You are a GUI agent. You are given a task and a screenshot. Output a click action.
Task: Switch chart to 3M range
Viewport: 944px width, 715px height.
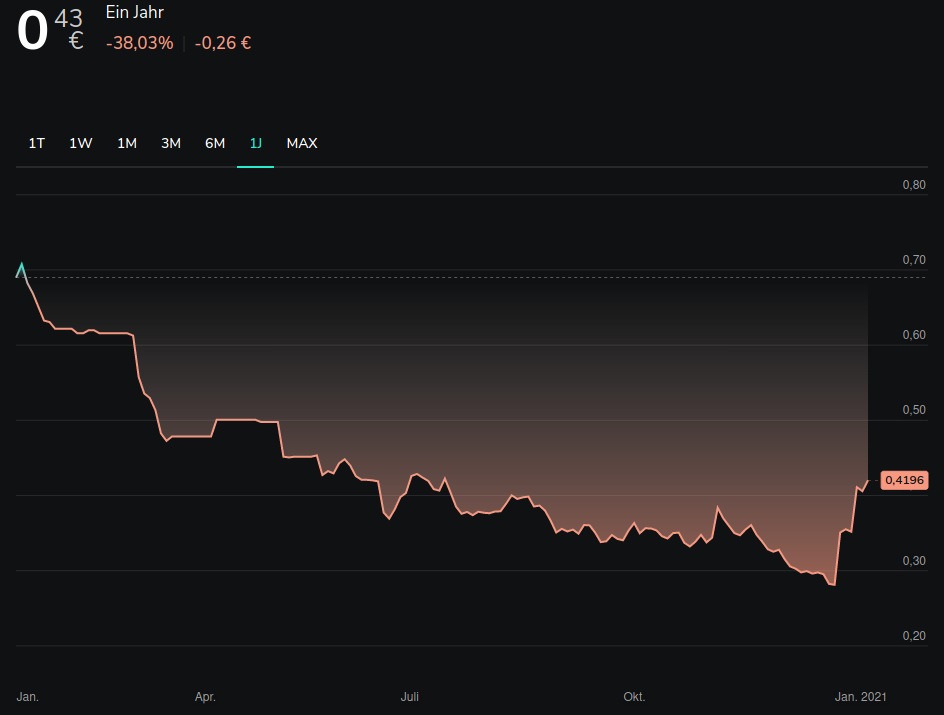(171, 143)
